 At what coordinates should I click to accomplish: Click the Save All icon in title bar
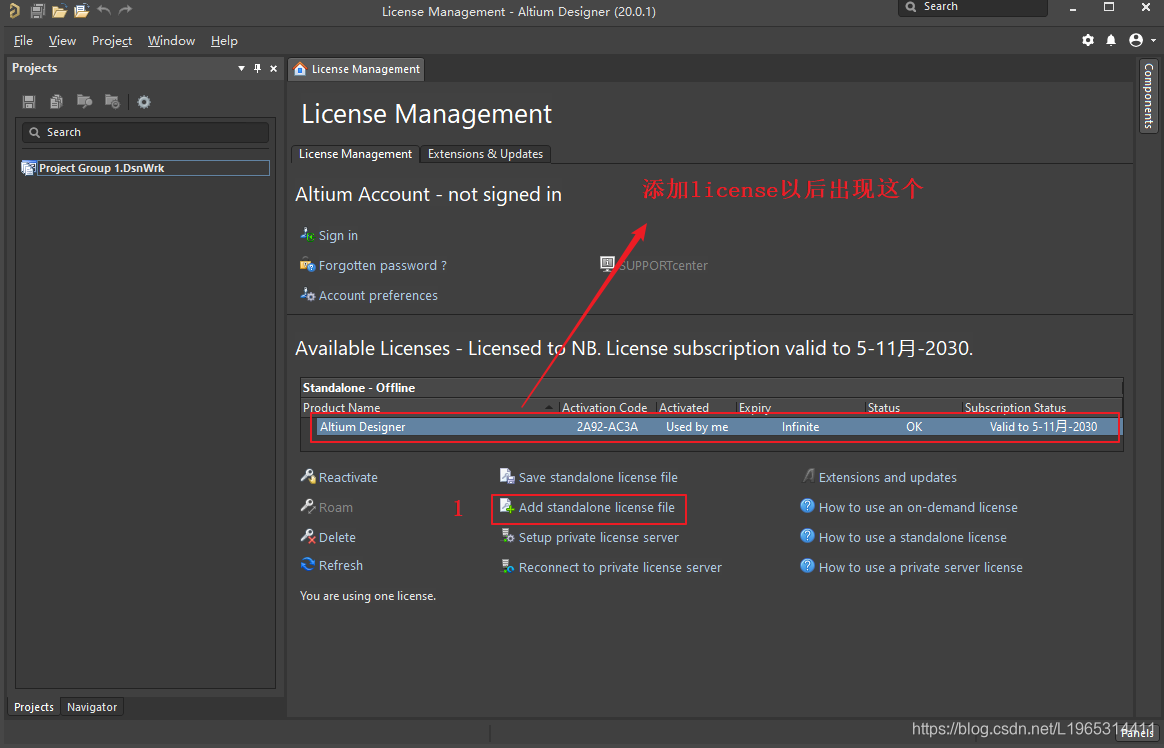(x=37, y=10)
